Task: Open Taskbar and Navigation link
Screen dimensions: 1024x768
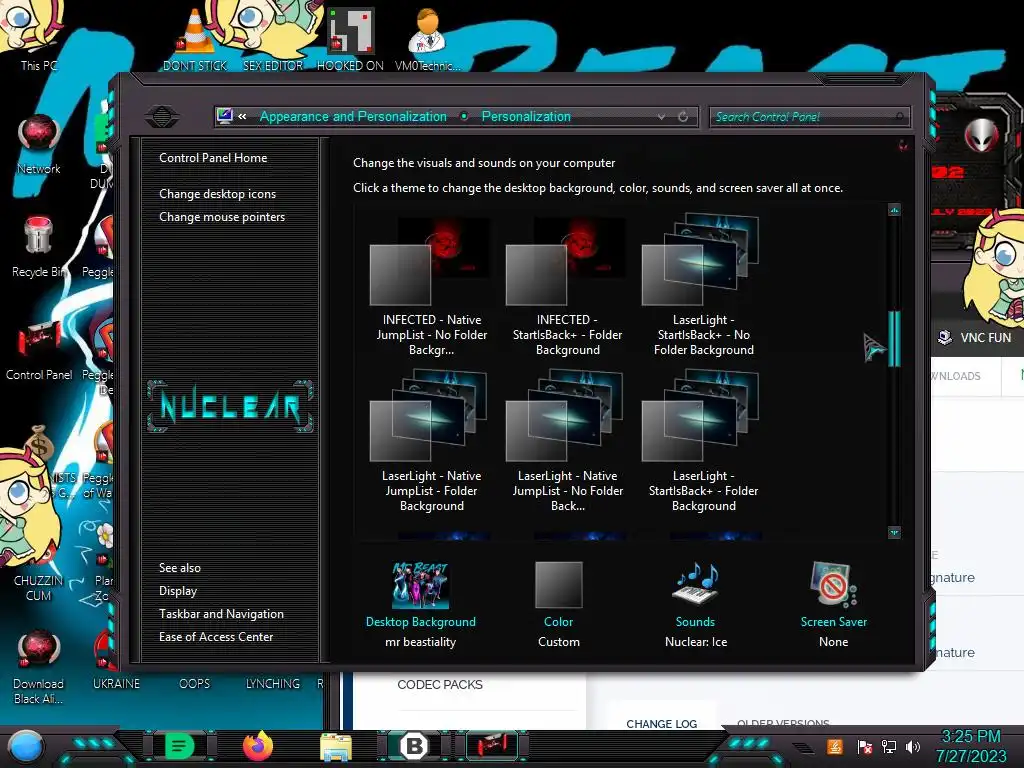Action: [x=221, y=614]
